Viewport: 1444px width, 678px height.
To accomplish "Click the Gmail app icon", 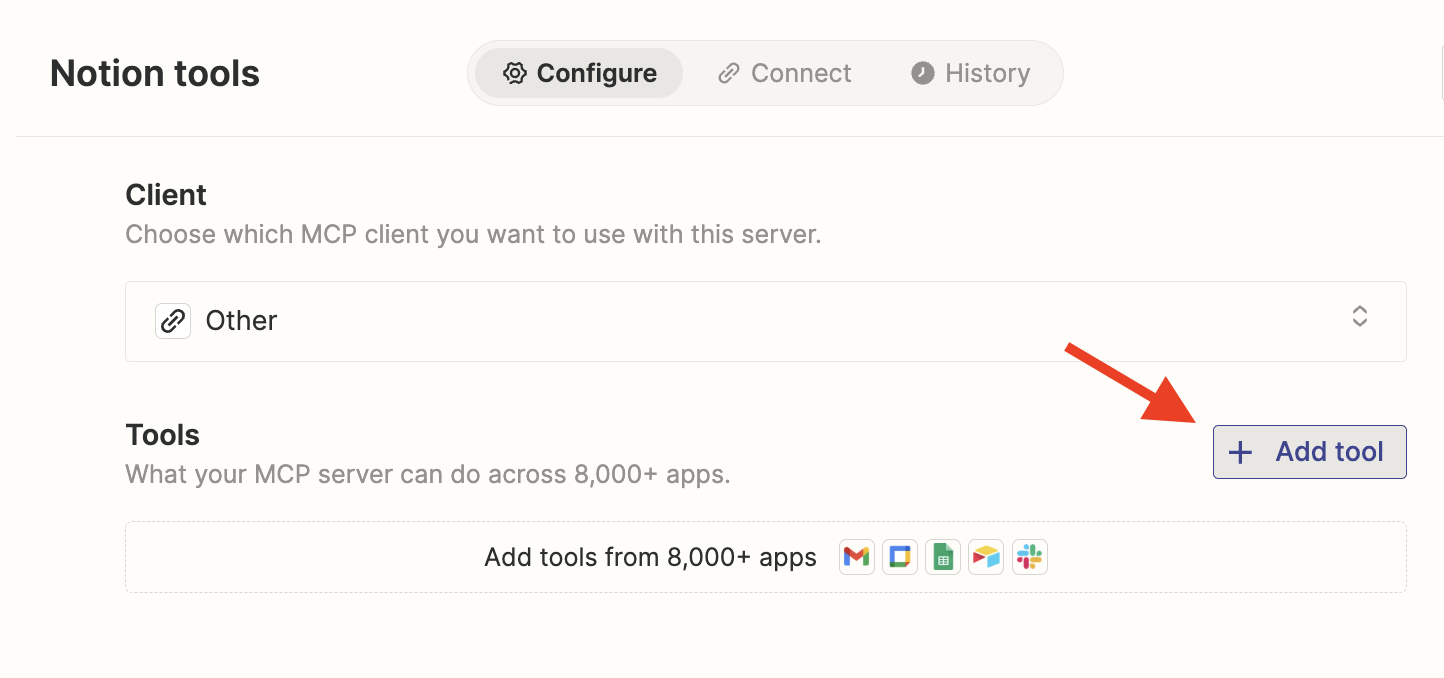I will click(856, 557).
